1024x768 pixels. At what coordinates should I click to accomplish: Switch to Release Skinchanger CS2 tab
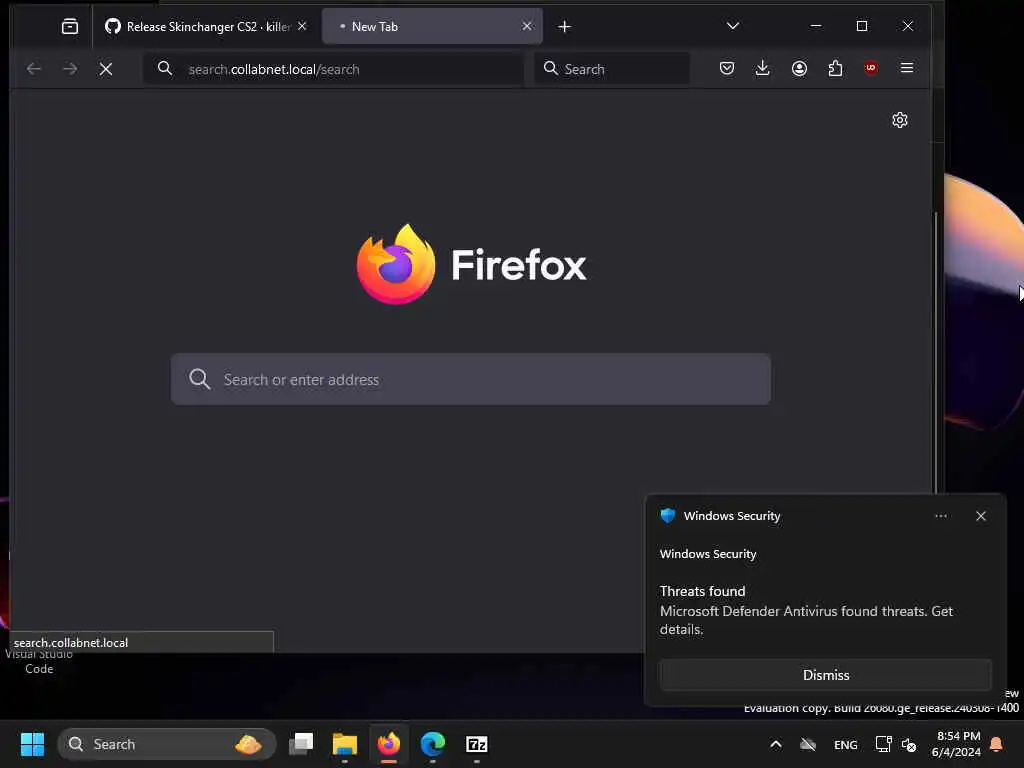204,26
